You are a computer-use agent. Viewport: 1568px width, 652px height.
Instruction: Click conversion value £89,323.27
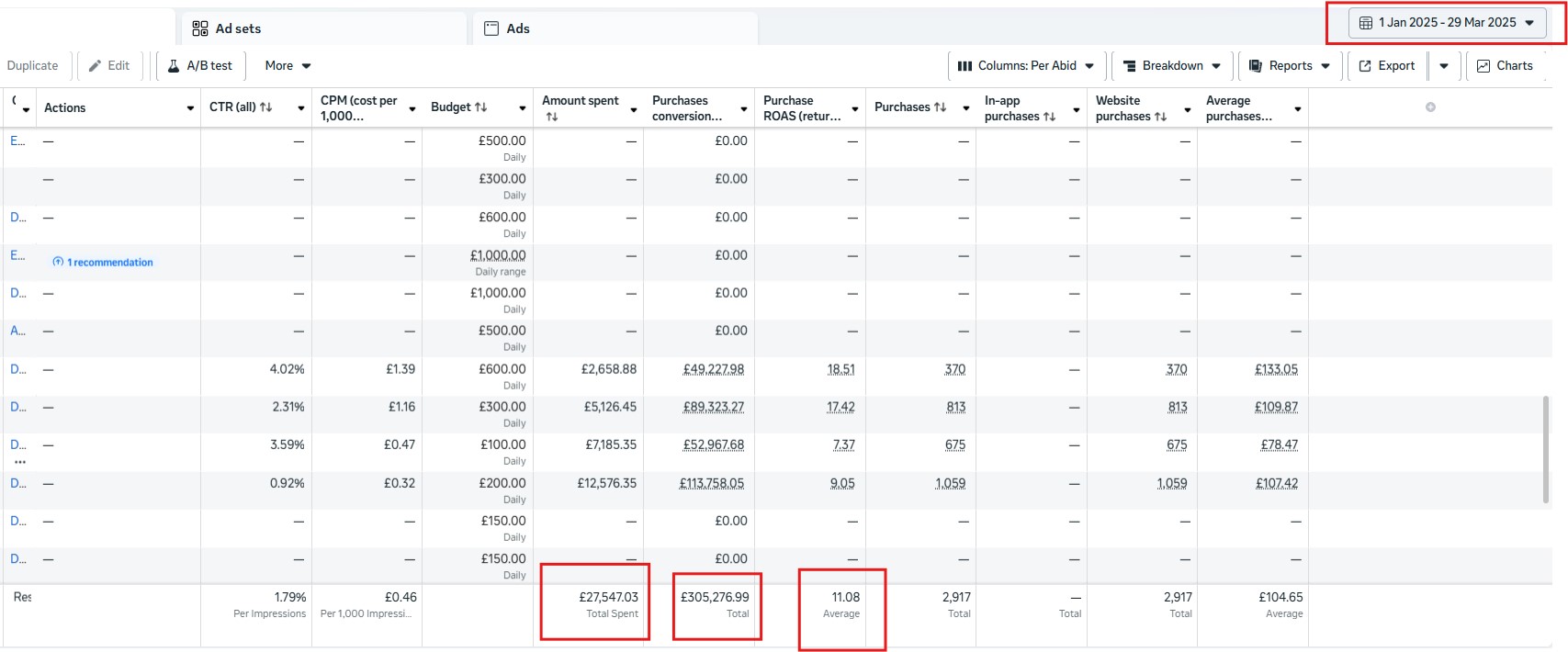point(713,407)
